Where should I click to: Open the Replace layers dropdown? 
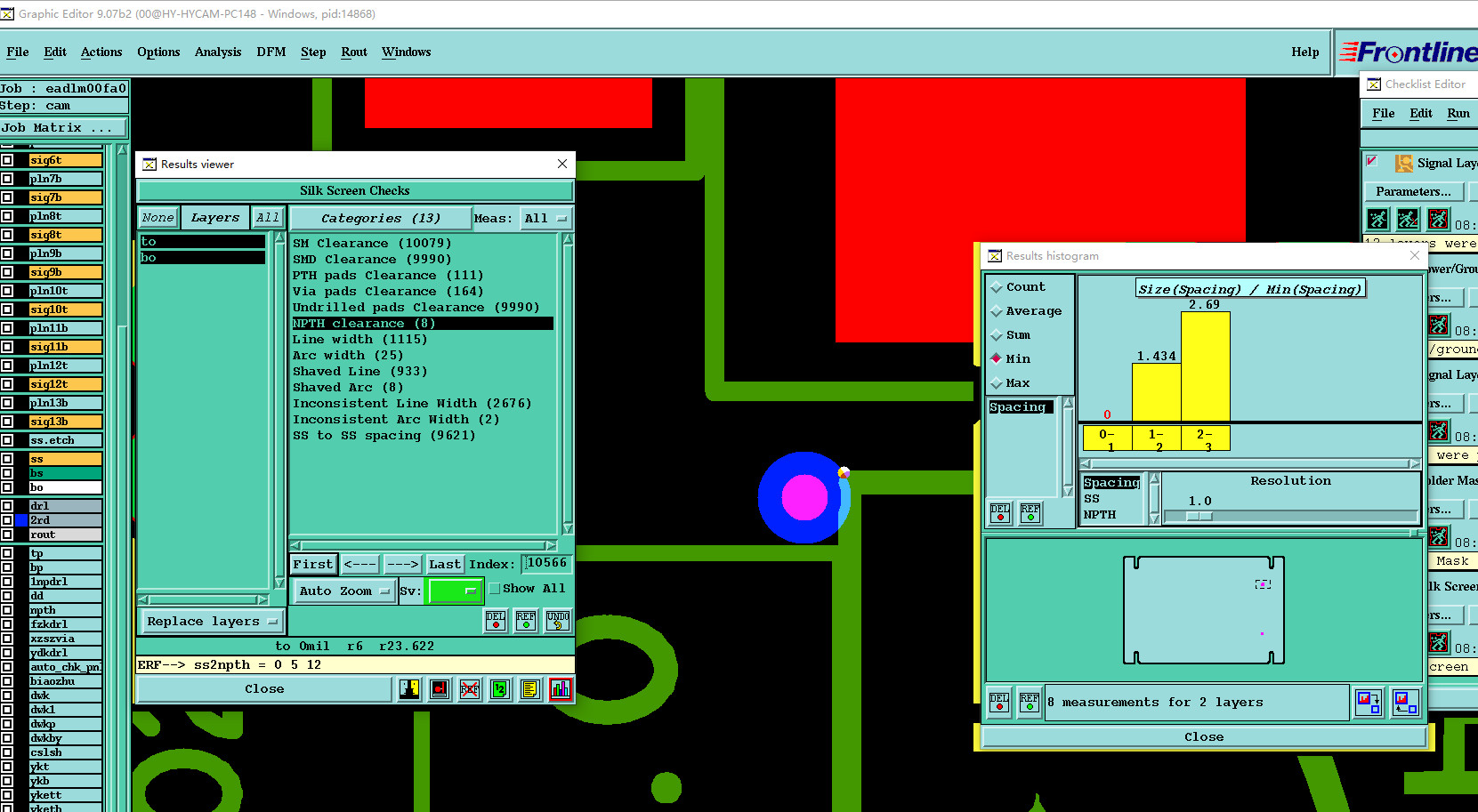(212, 622)
